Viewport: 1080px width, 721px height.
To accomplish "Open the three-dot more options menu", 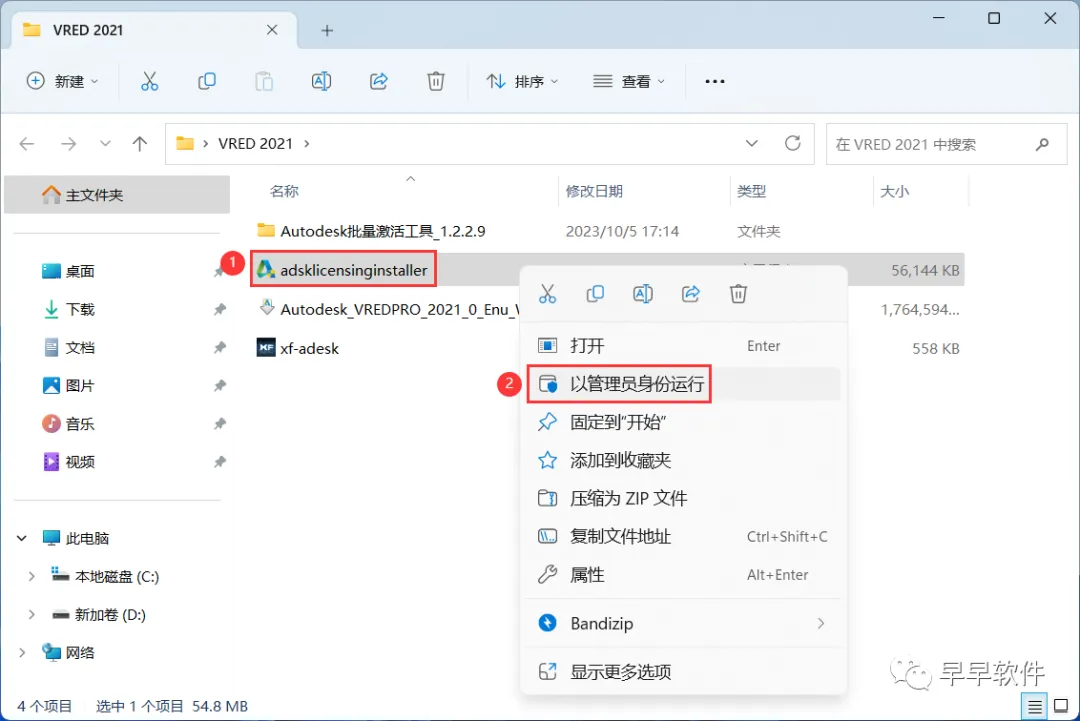I will point(714,81).
